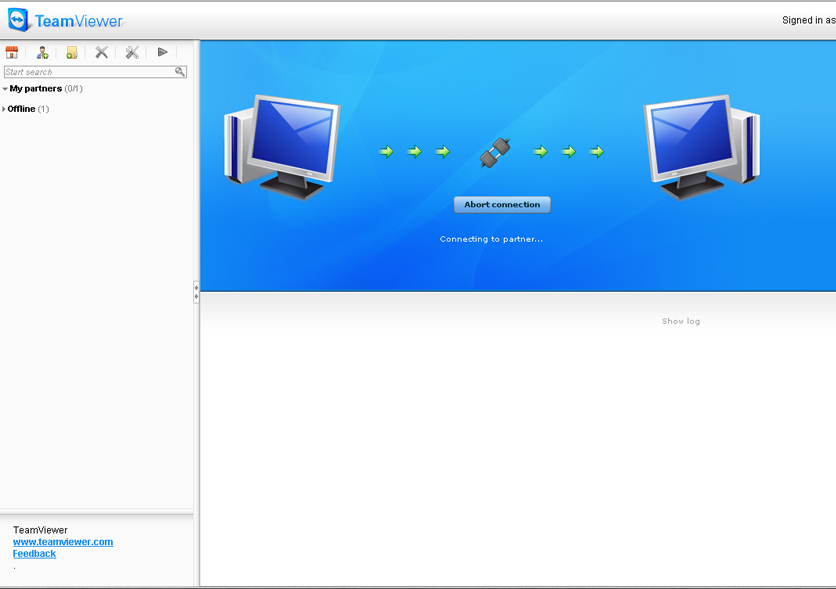Viewport: 836px width, 589px height.
Task: Open the Feedback link
Action: coord(34,553)
